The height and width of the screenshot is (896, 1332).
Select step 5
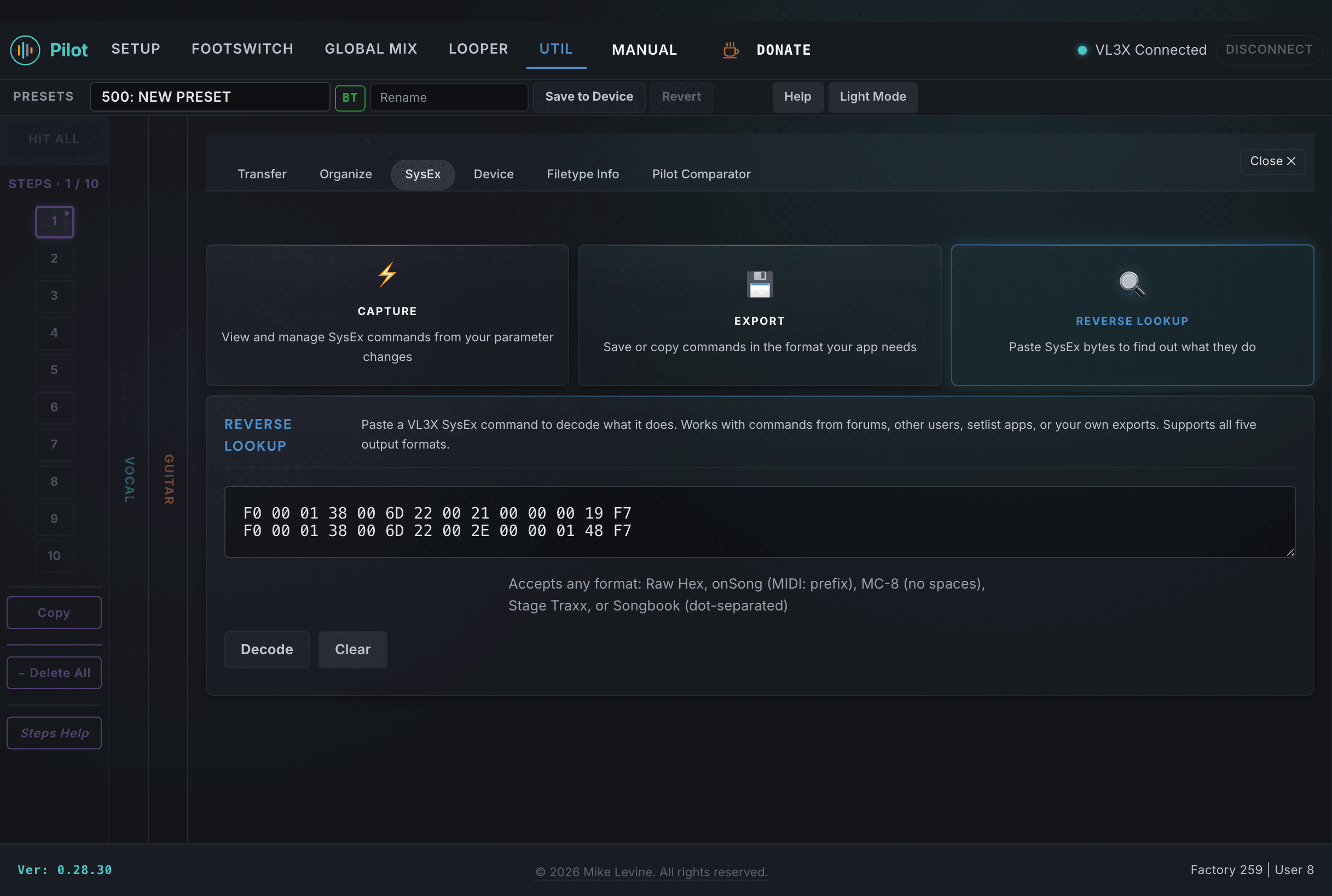[54, 370]
